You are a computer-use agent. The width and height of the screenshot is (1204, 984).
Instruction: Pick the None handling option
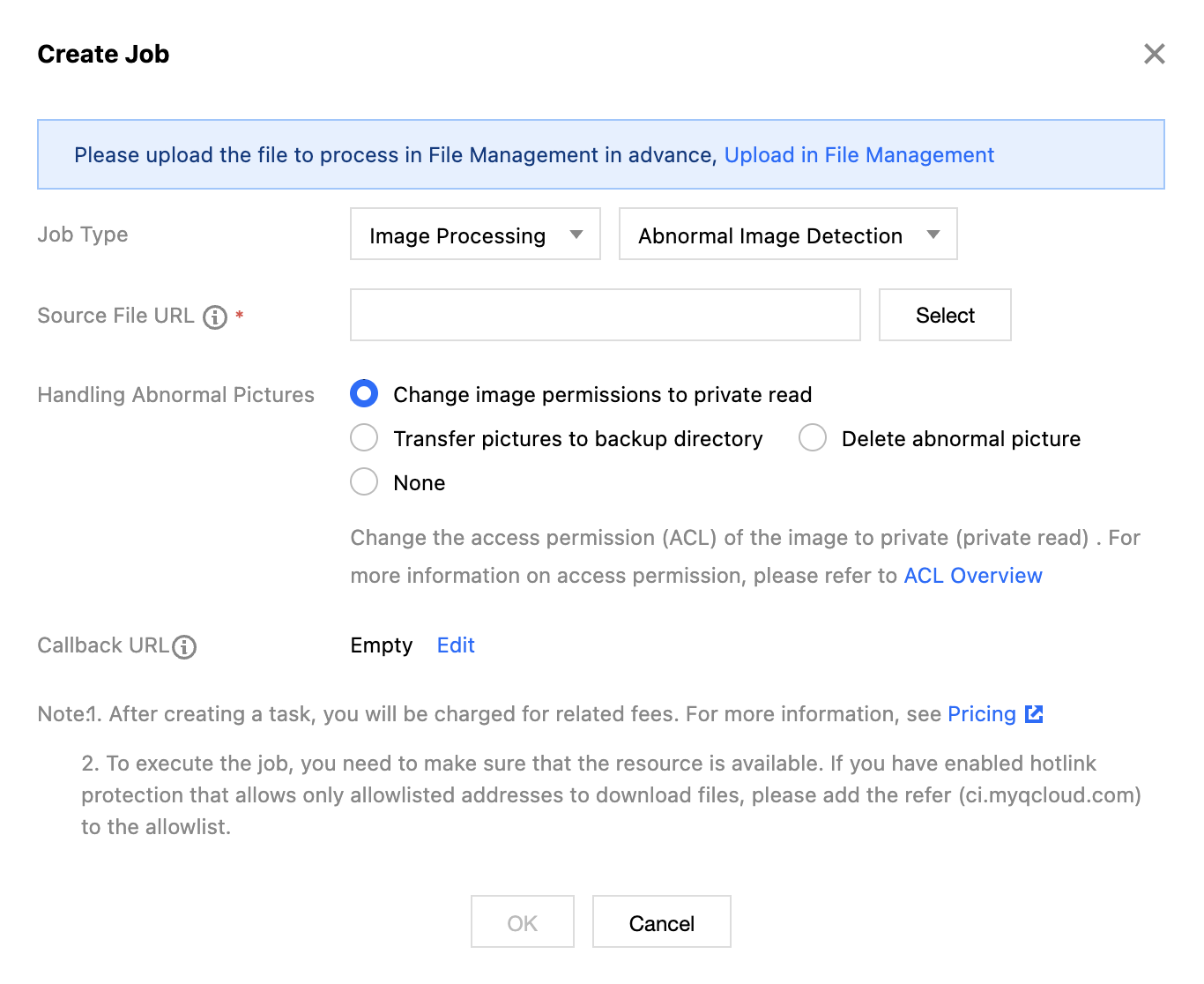click(364, 482)
